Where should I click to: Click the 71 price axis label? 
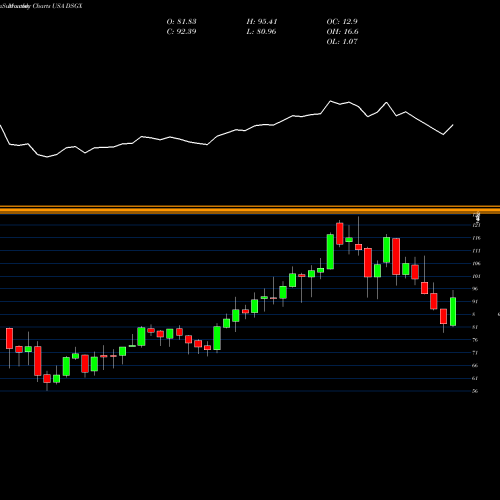coord(475,353)
